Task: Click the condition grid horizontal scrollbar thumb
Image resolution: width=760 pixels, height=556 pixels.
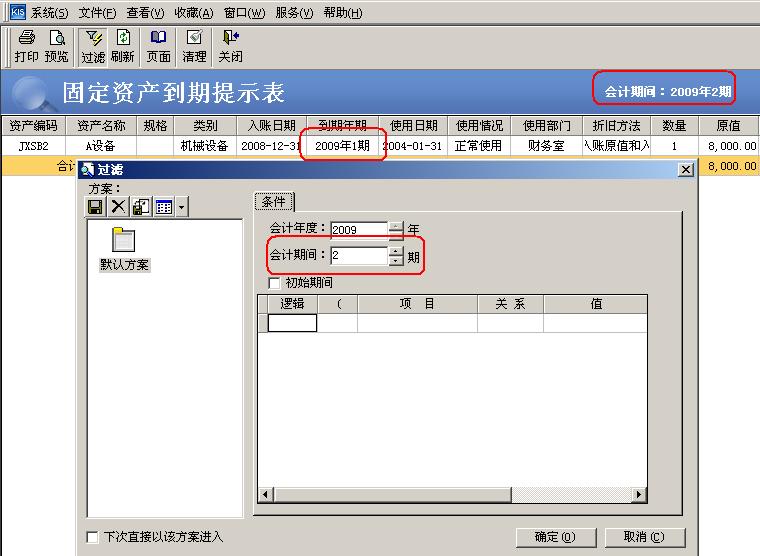Action: (x=392, y=494)
